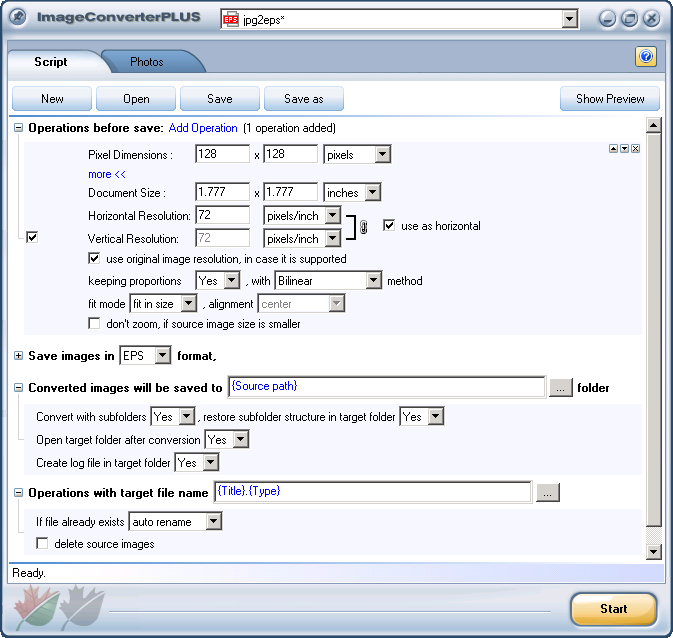Open vertical resolution pixels/inch dropdown
The width and height of the screenshot is (673, 638).
[x=332, y=238]
